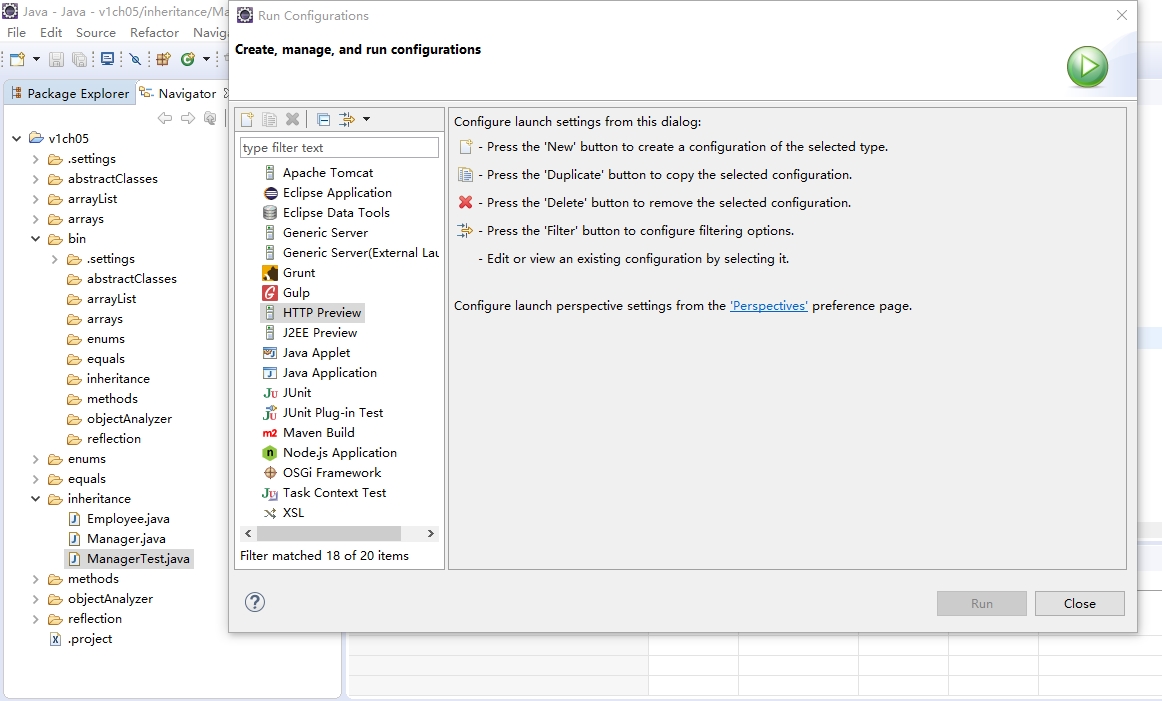Open the Source menu in Eclipse
This screenshot has width=1162, height=701.
coord(96,33)
